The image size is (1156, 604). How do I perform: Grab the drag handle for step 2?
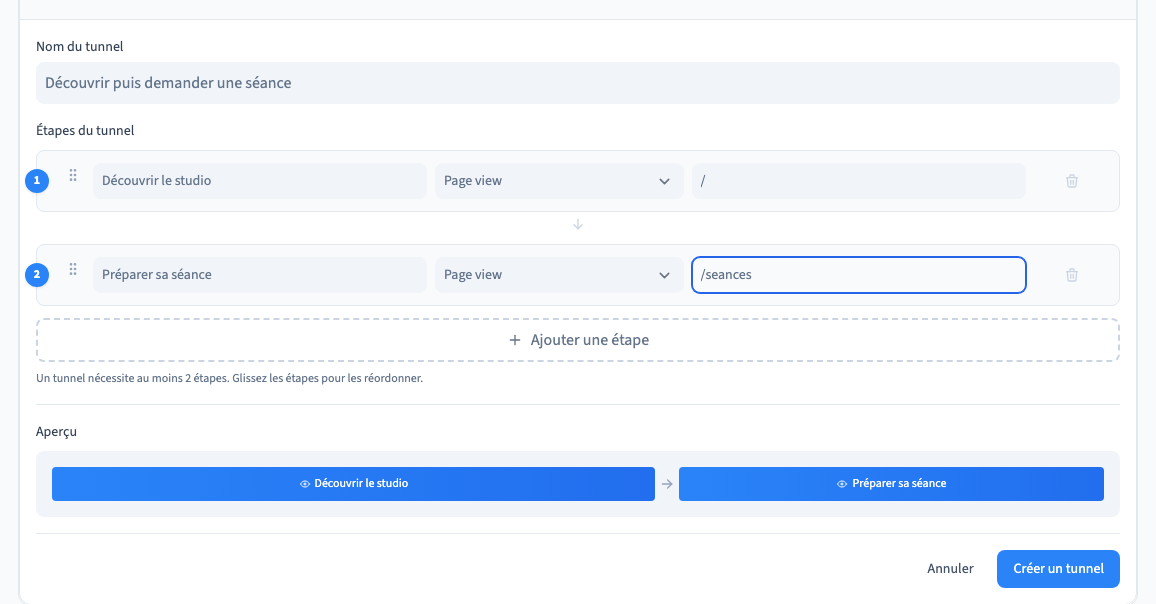tap(73, 270)
